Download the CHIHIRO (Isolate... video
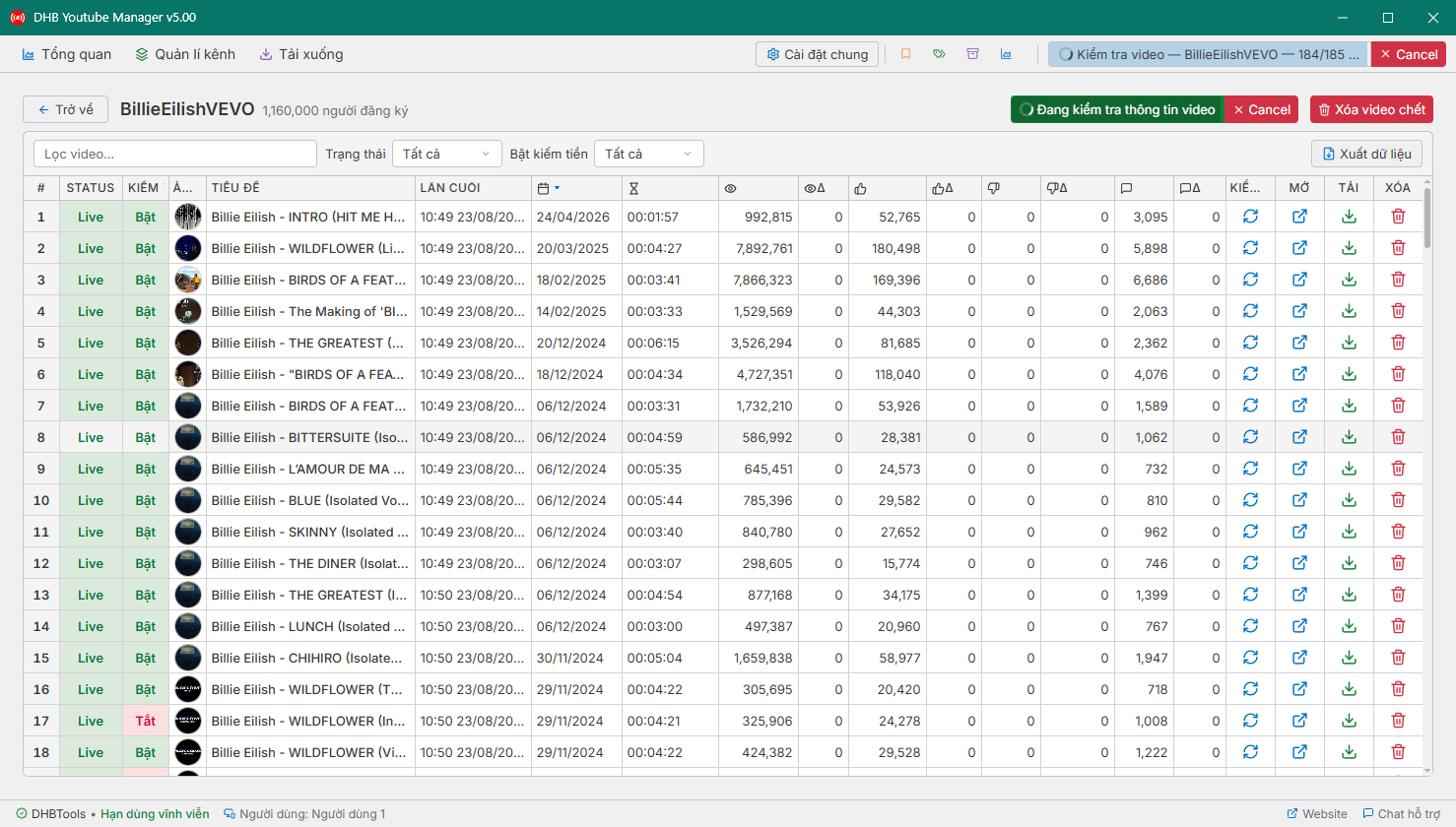This screenshot has height=827, width=1456. (1349, 658)
